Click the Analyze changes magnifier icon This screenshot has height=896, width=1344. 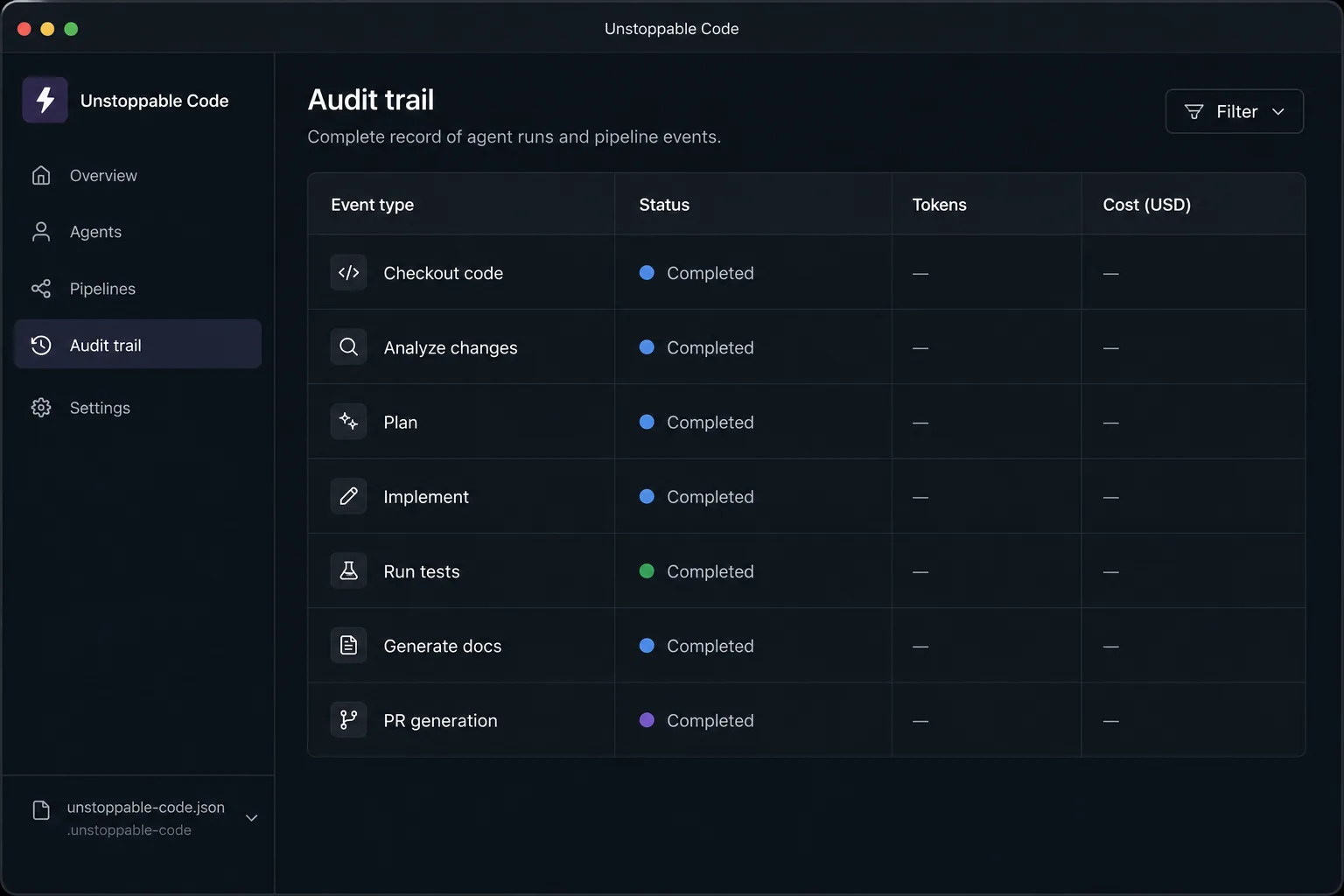pos(348,346)
